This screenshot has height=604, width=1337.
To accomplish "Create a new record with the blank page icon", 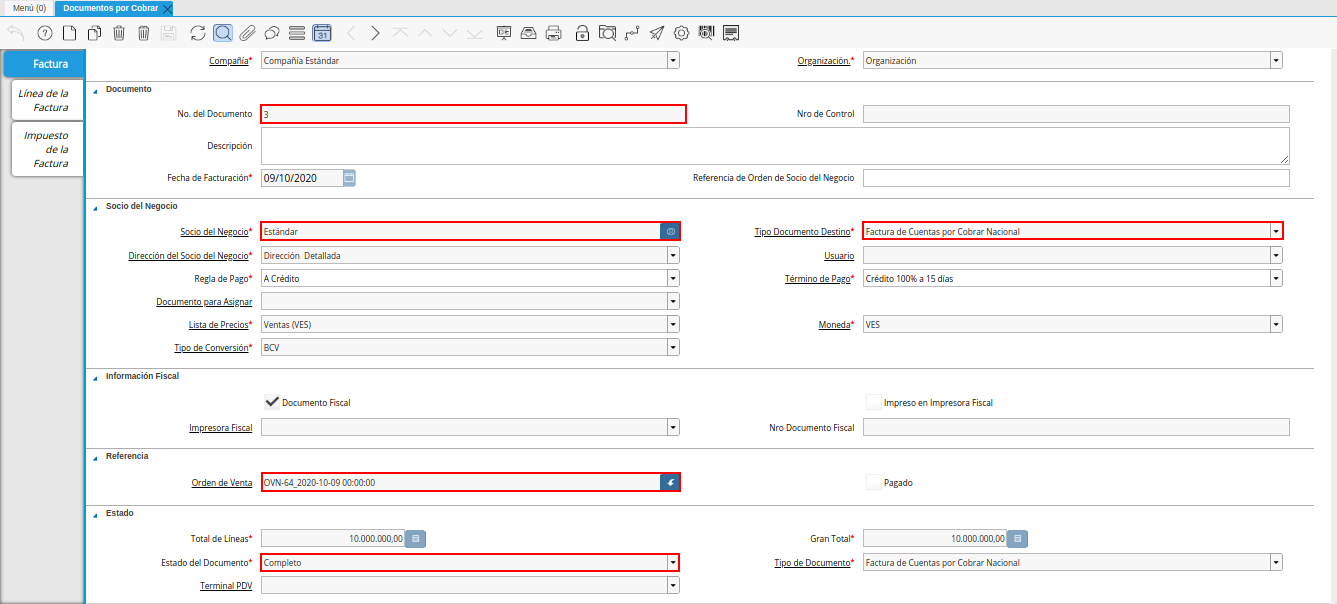I will coord(69,33).
